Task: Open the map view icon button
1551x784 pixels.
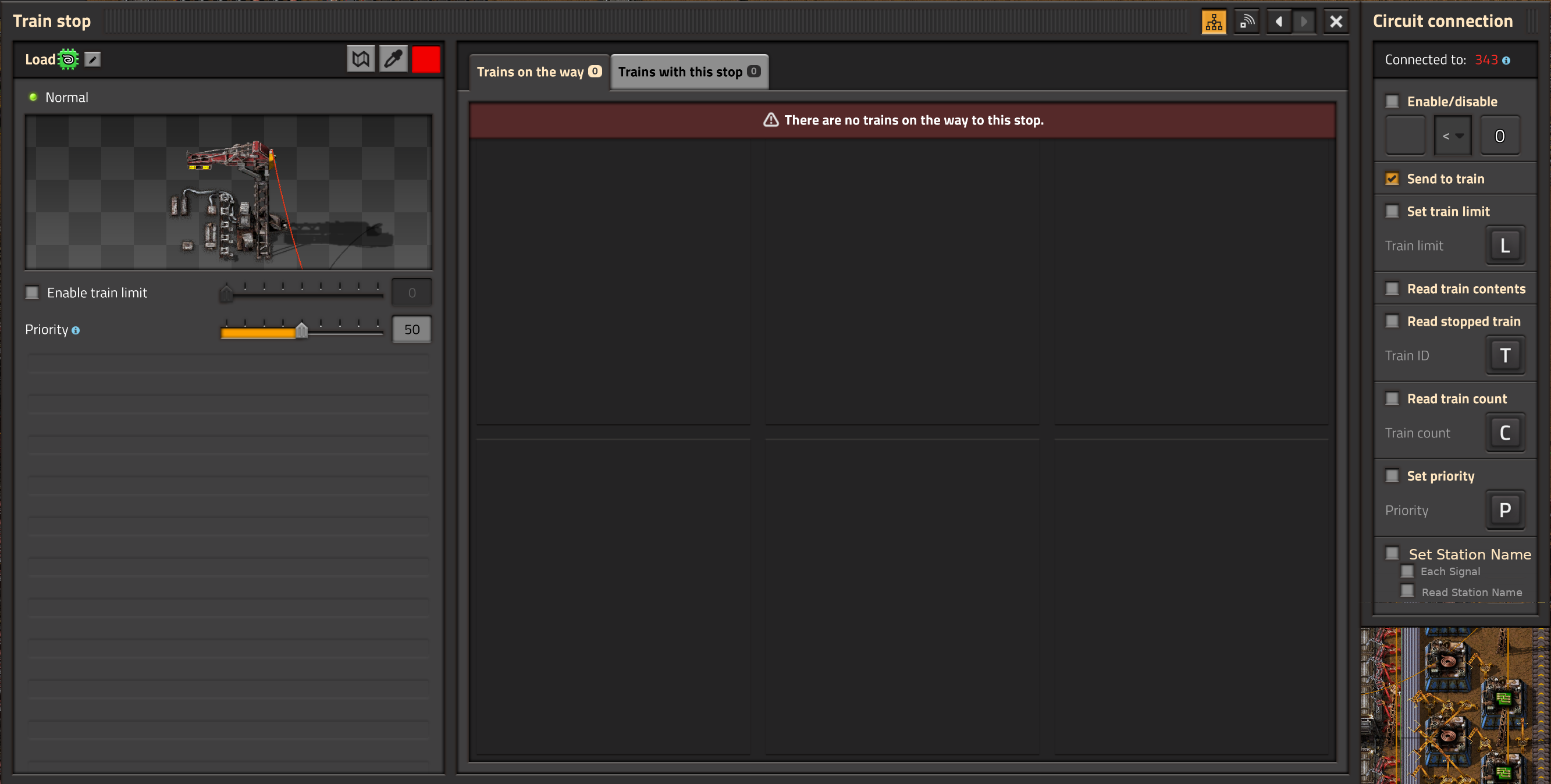Action: click(x=361, y=59)
